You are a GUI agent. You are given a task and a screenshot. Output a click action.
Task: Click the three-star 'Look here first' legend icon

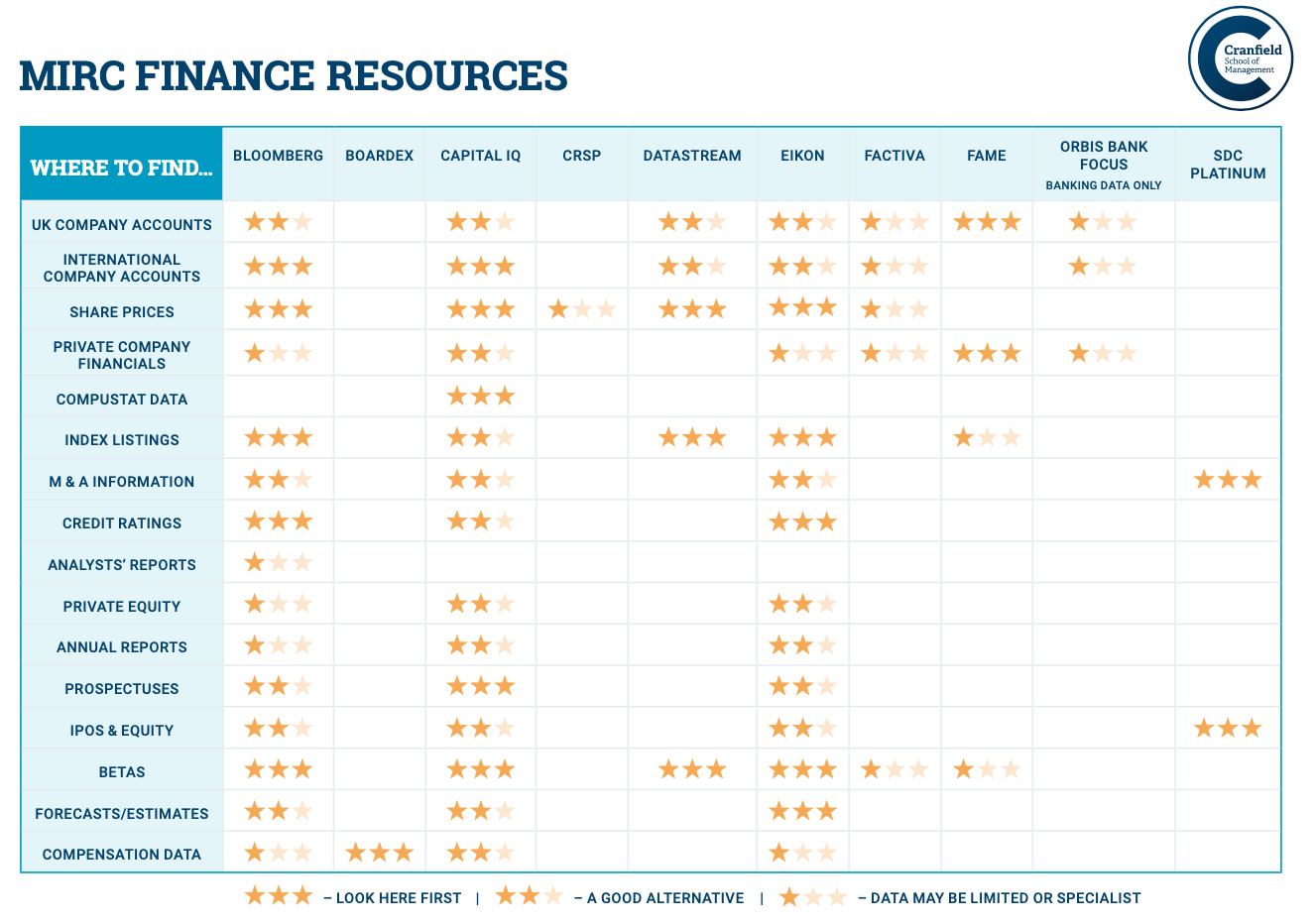279,897
